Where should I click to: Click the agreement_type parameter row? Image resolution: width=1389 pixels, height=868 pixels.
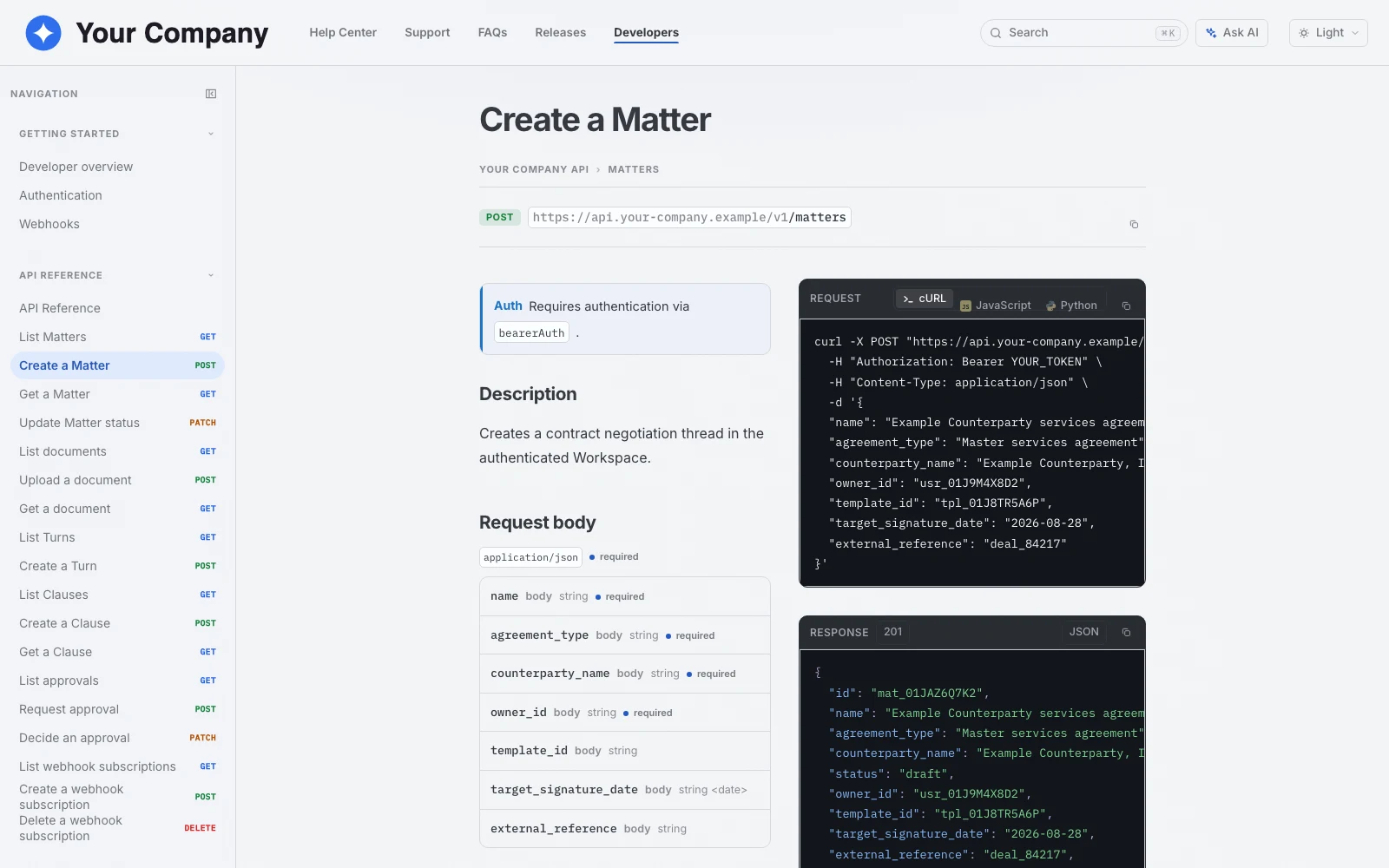click(624, 635)
